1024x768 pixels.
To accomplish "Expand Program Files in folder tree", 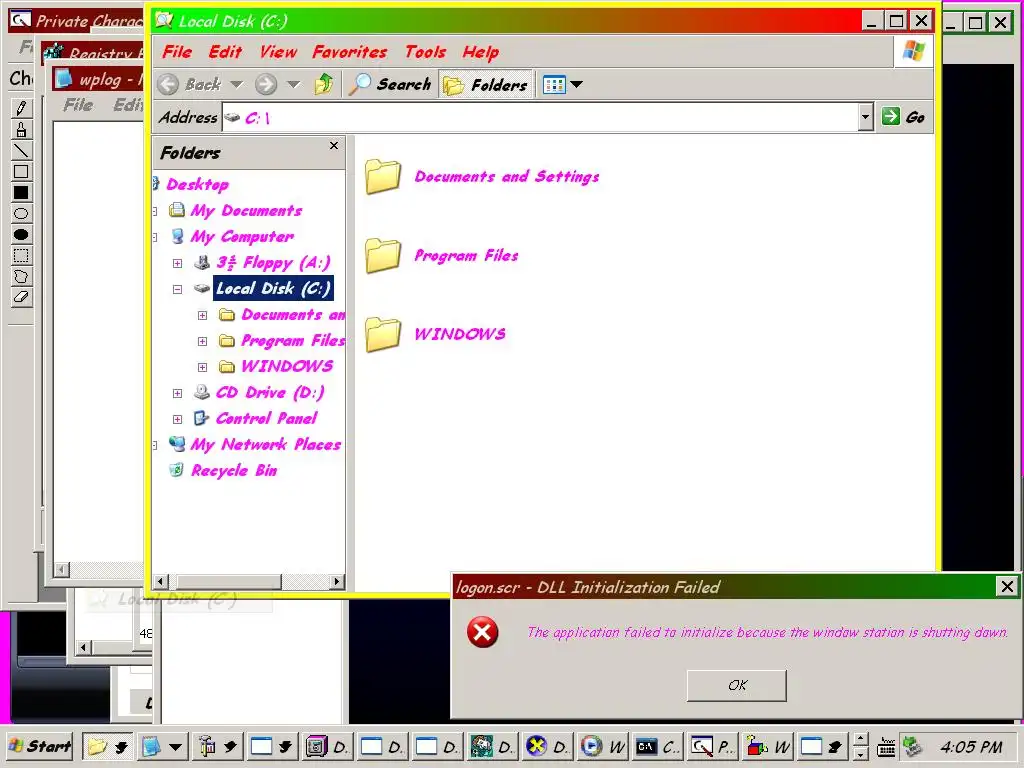I will [202, 342].
